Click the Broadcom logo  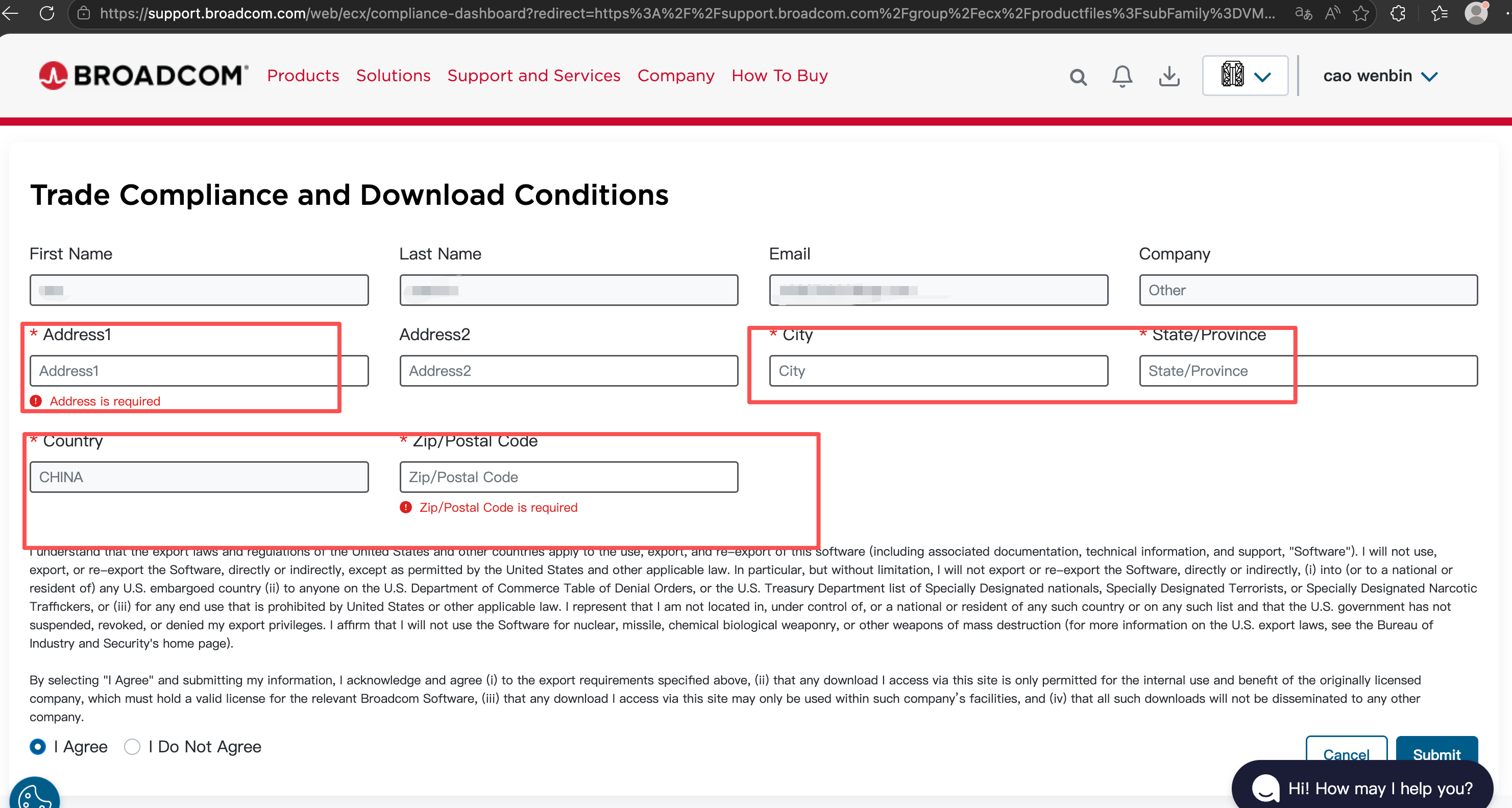tap(143, 75)
